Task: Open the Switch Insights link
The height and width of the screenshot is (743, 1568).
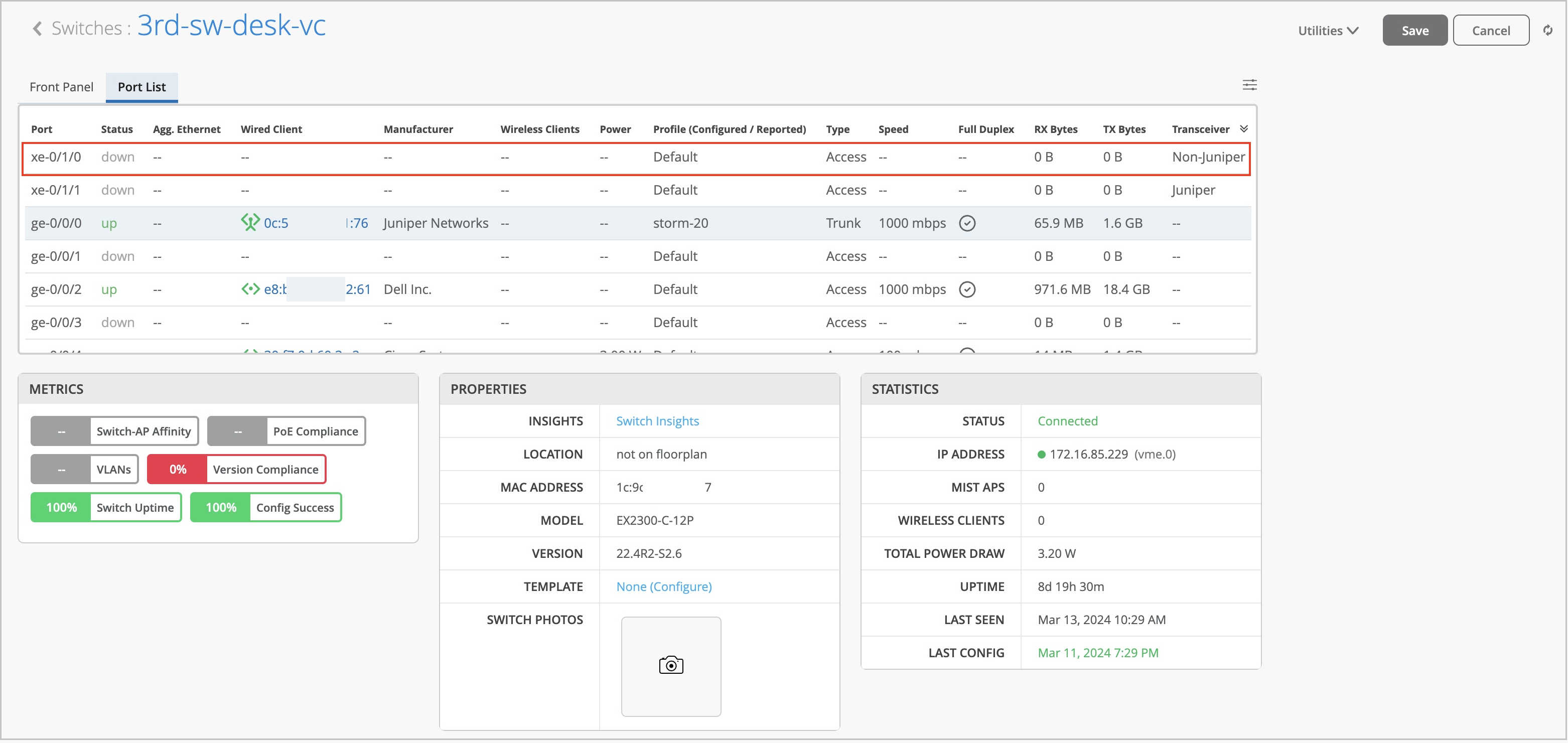Action: click(657, 421)
